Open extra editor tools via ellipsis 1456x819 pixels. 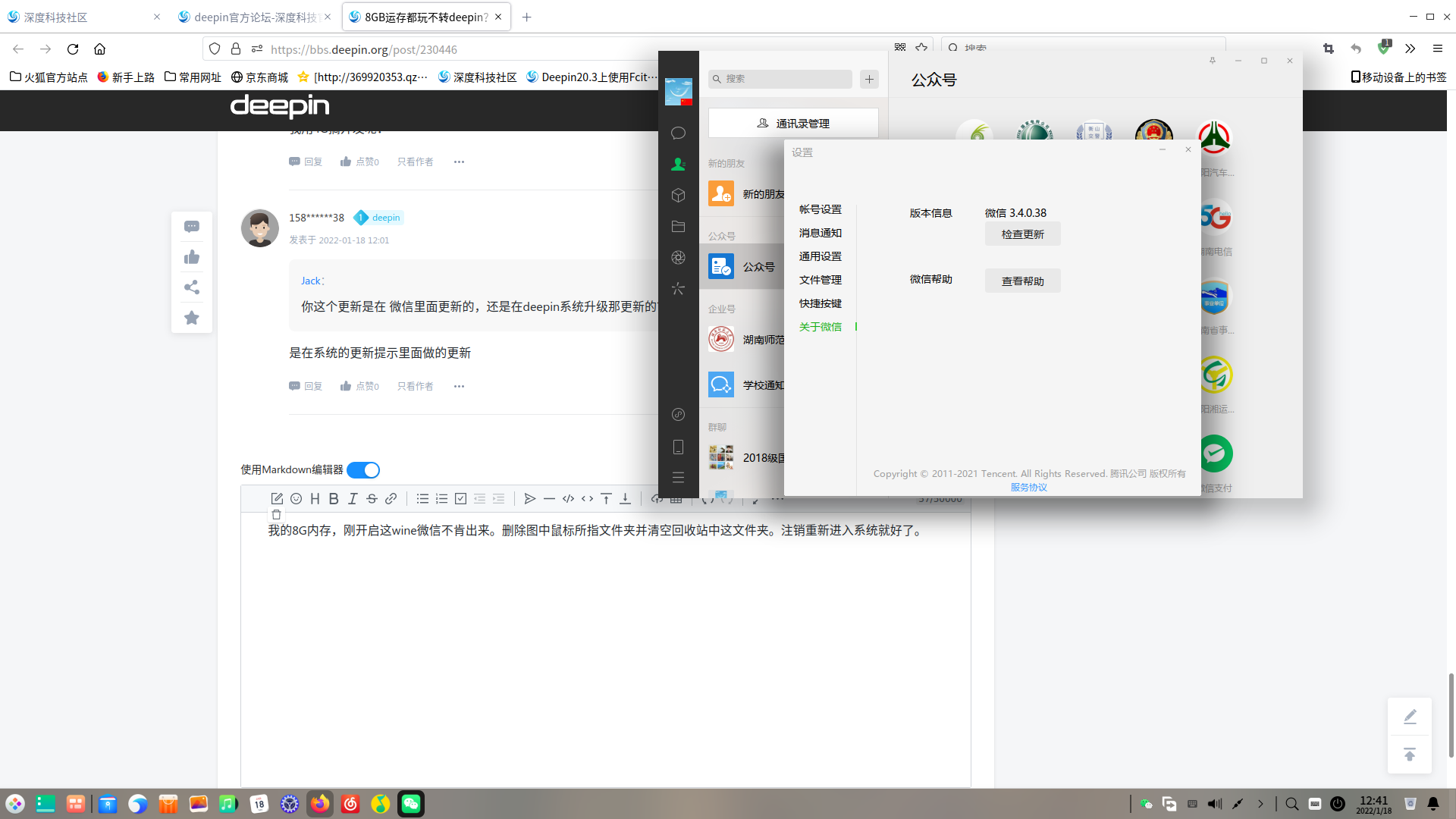point(778,498)
